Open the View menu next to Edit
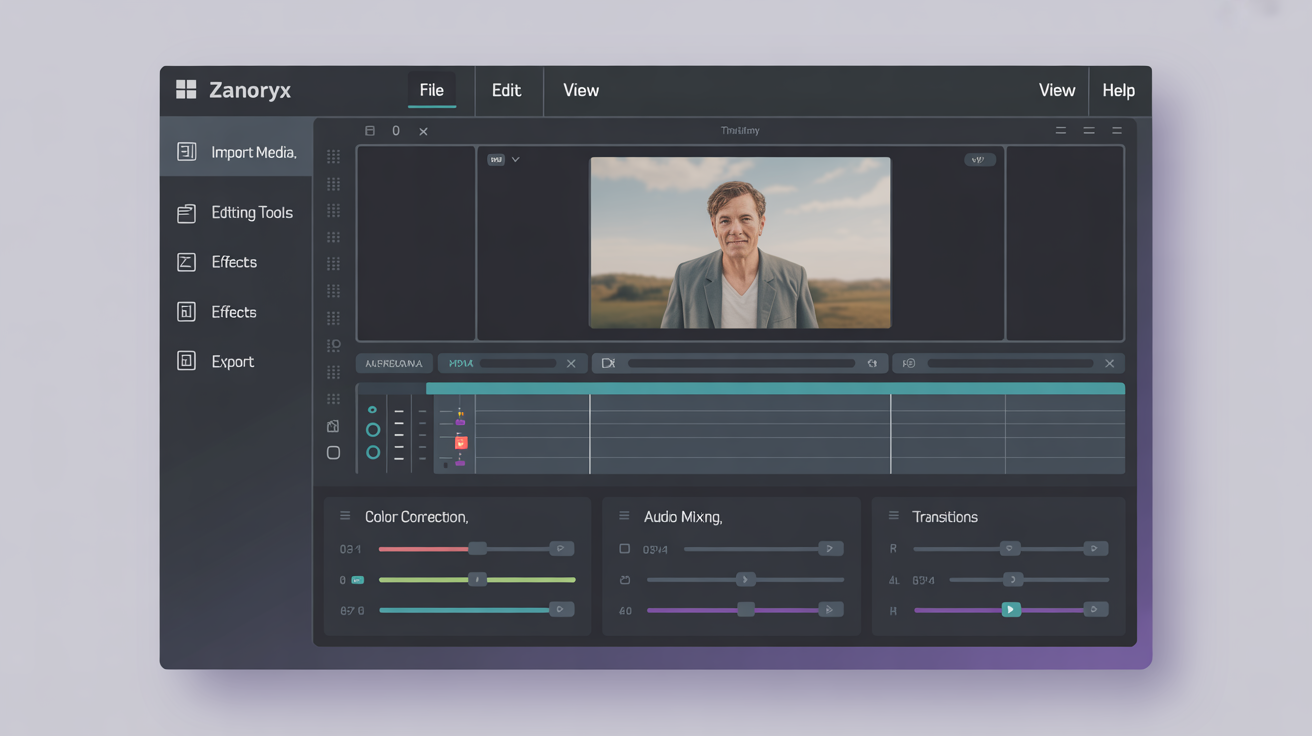The image size is (1312, 736). (581, 90)
